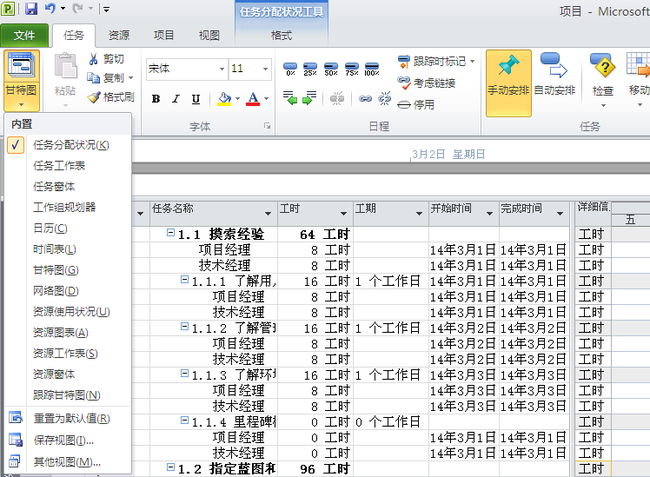Viewport: 650px width, 477px height.
Task: Open the font size dropdown showing 11
Action: click(265, 69)
